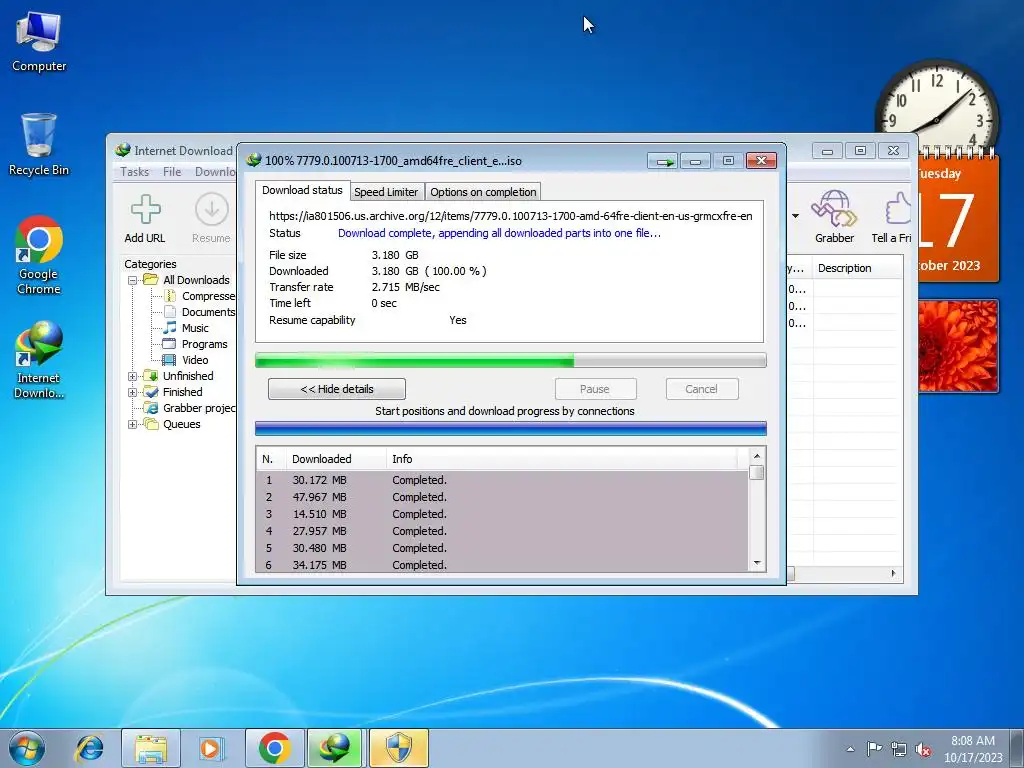
Task: Expand the Queues tree node
Action: 133,424
